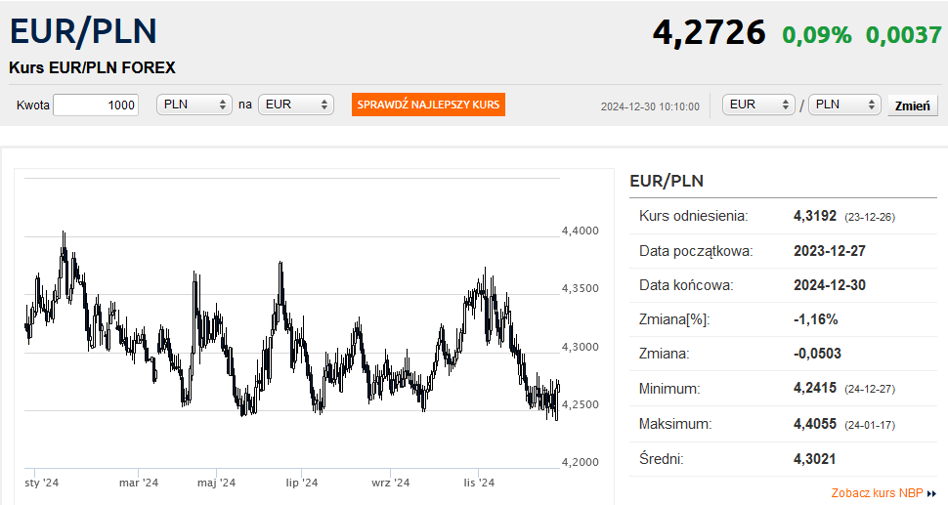Open the EUR target currency dropdown after 'na'

coord(296,105)
